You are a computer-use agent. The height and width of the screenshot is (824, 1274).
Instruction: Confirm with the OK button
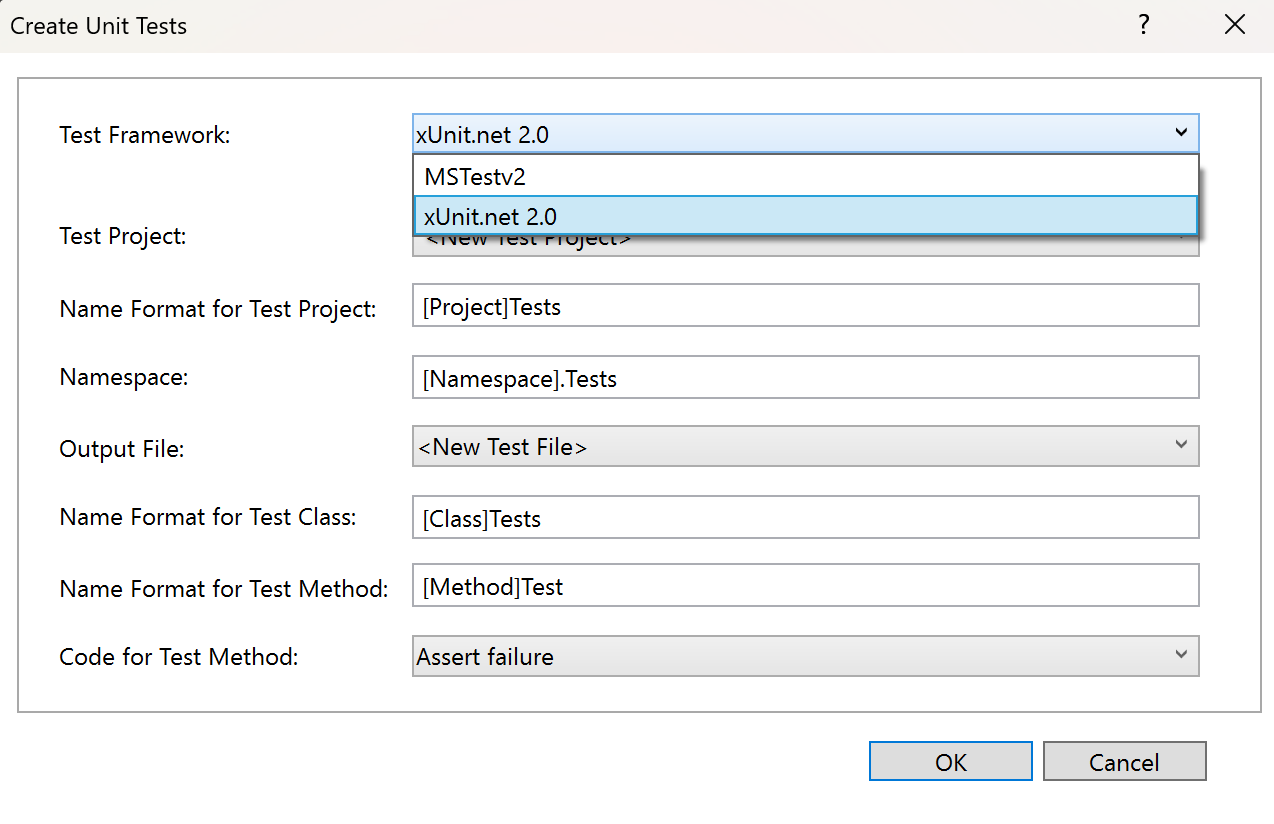(951, 762)
